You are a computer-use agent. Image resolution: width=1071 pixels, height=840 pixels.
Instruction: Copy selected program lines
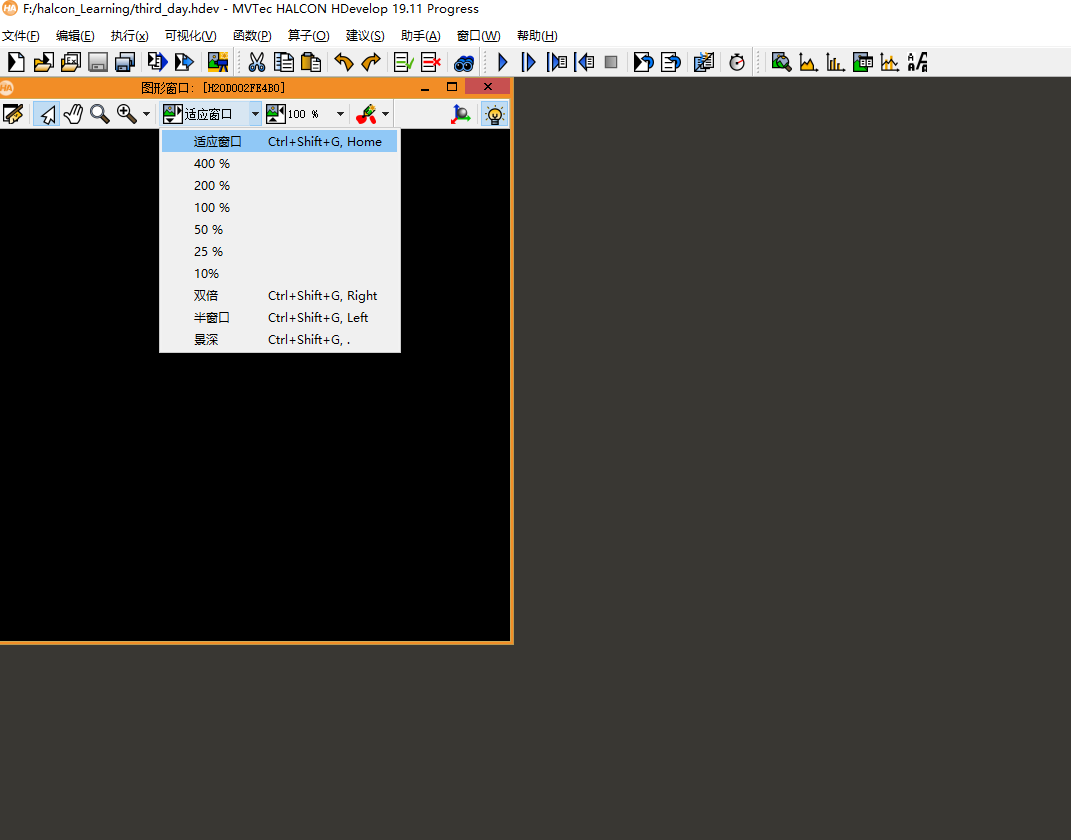click(x=283, y=62)
